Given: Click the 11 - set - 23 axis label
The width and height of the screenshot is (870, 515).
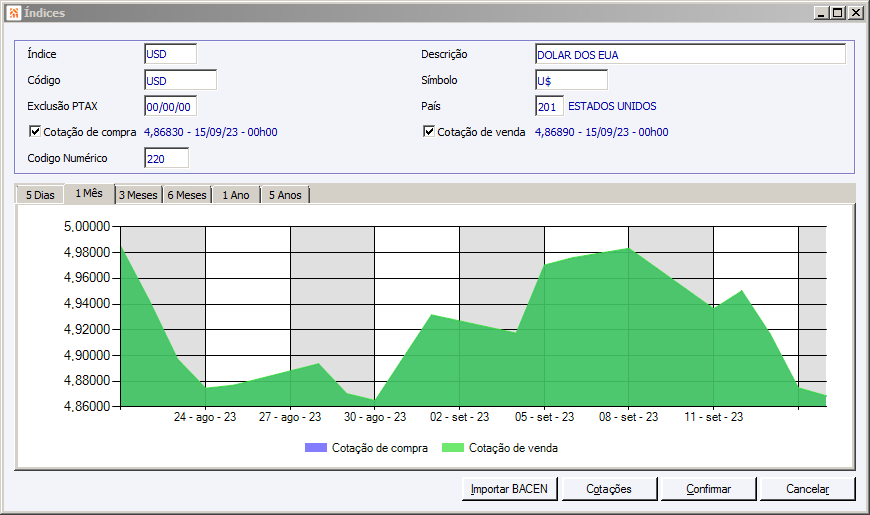Looking at the screenshot, I should pyautogui.click(x=714, y=417).
